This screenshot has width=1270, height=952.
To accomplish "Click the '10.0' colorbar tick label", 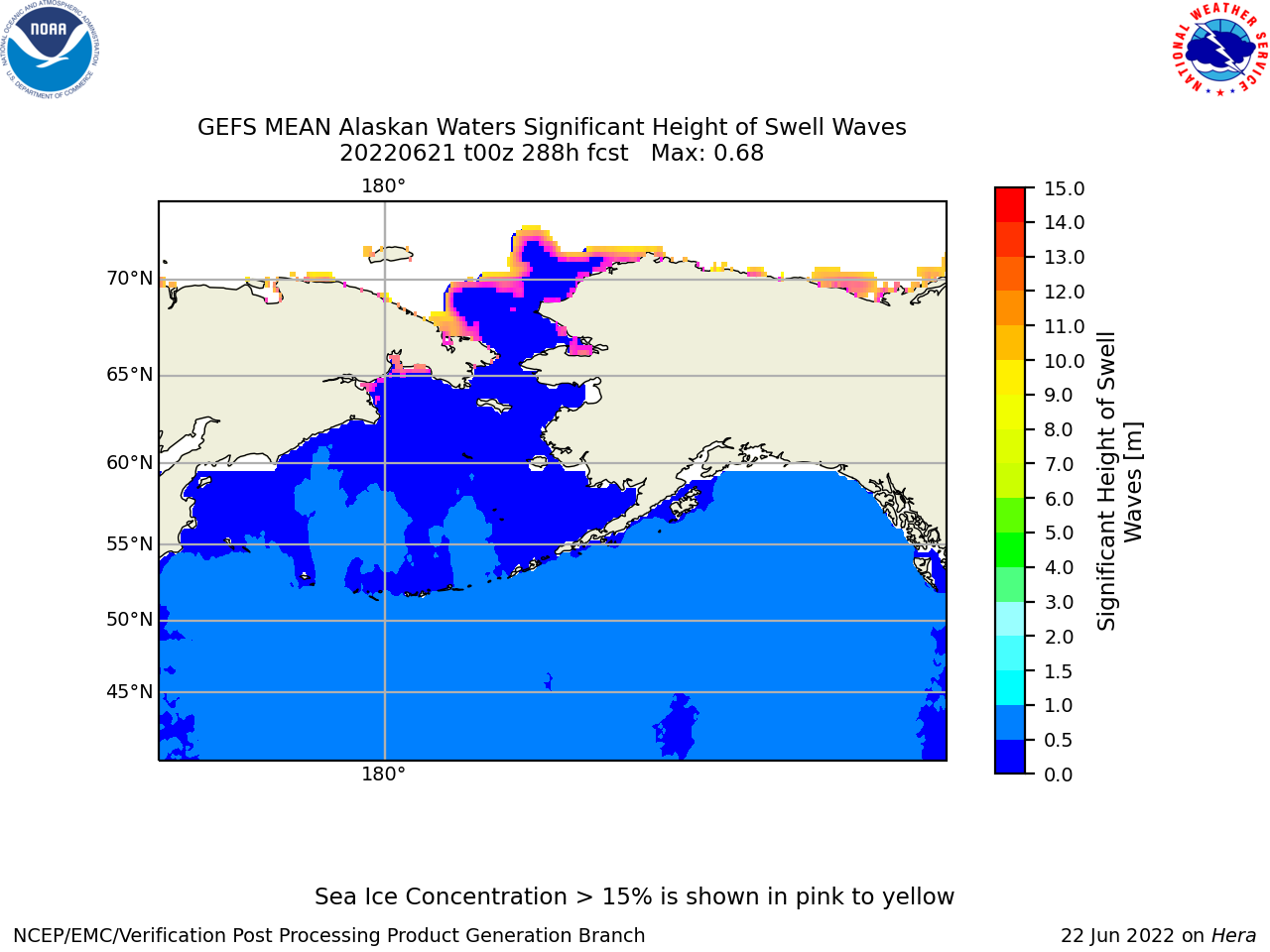I will [1064, 361].
